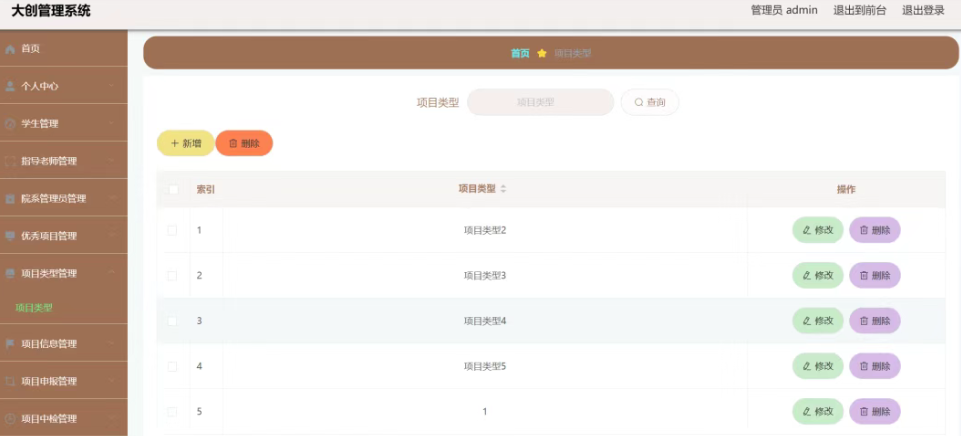Click 删除 for row 项目类型4

(875, 321)
